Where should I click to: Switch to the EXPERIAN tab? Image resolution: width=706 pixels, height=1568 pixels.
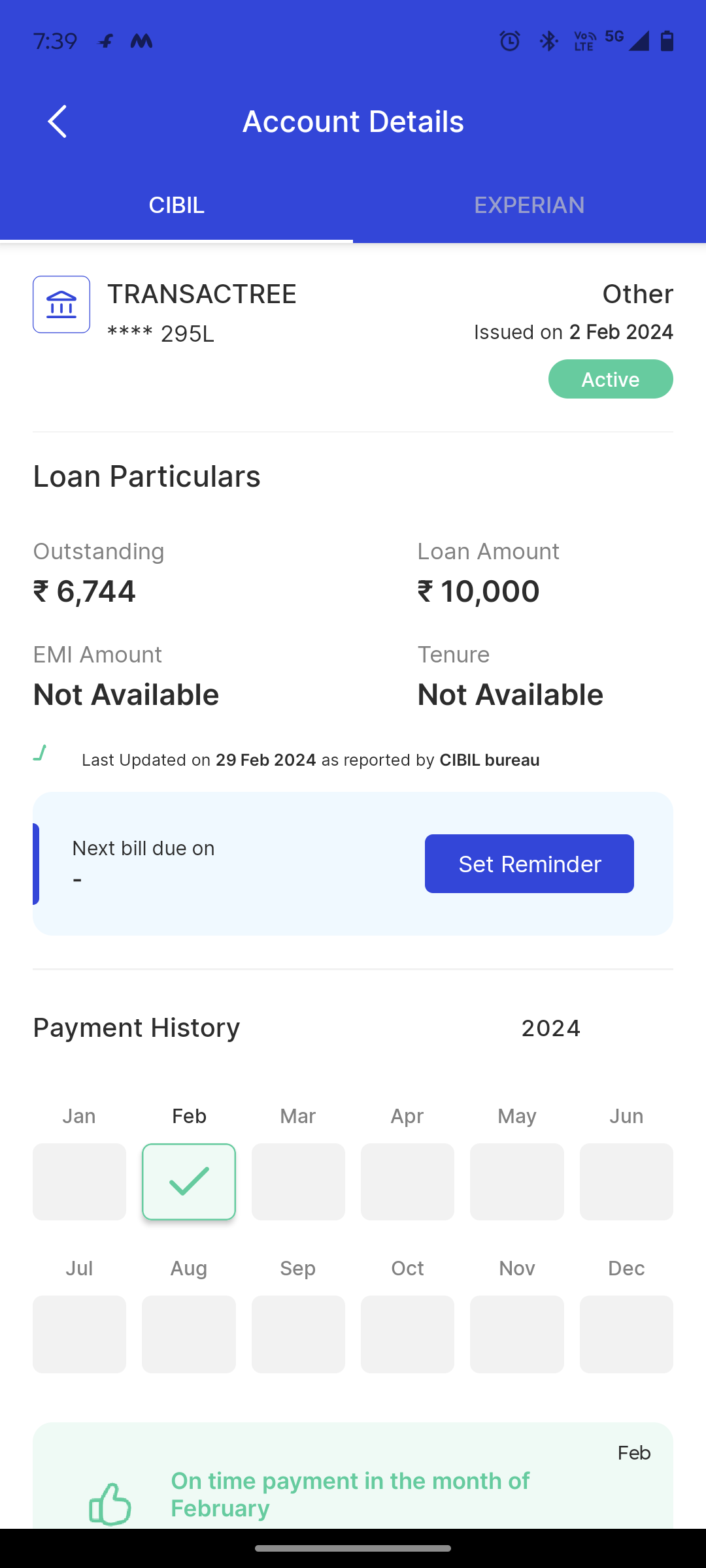tap(529, 205)
